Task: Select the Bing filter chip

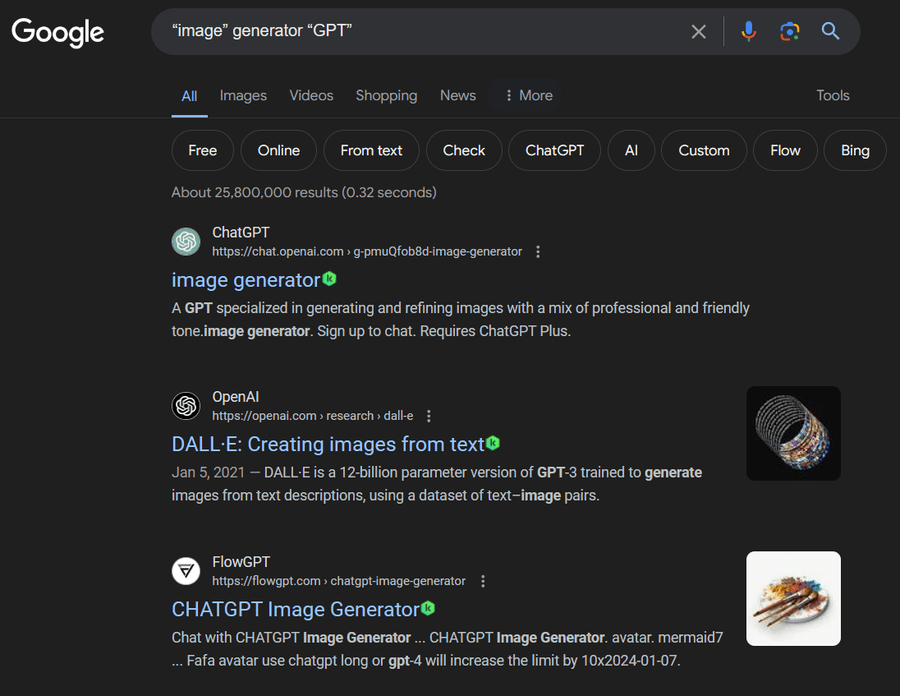Action: tap(854, 150)
